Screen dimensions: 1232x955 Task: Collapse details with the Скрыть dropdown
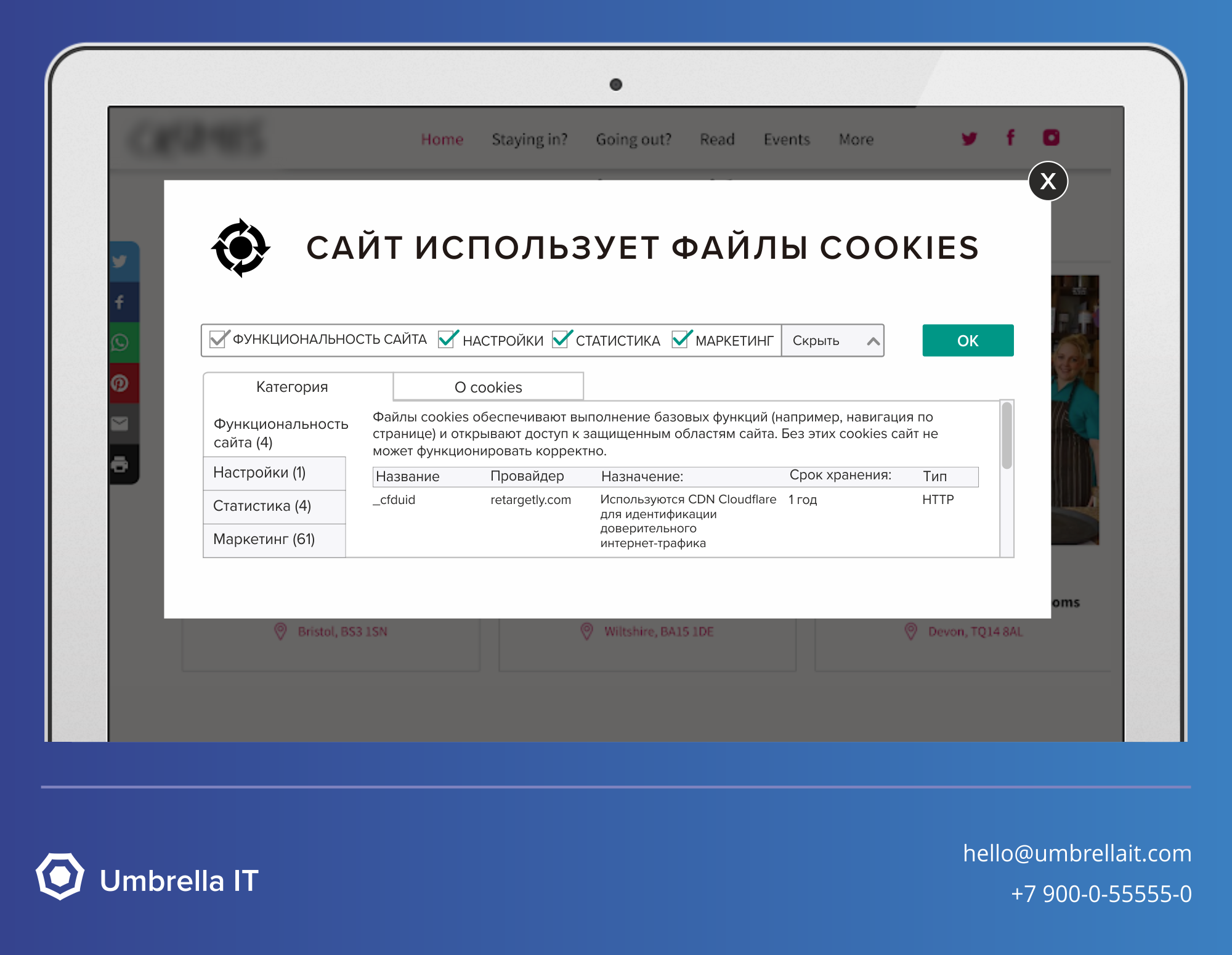coord(833,341)
